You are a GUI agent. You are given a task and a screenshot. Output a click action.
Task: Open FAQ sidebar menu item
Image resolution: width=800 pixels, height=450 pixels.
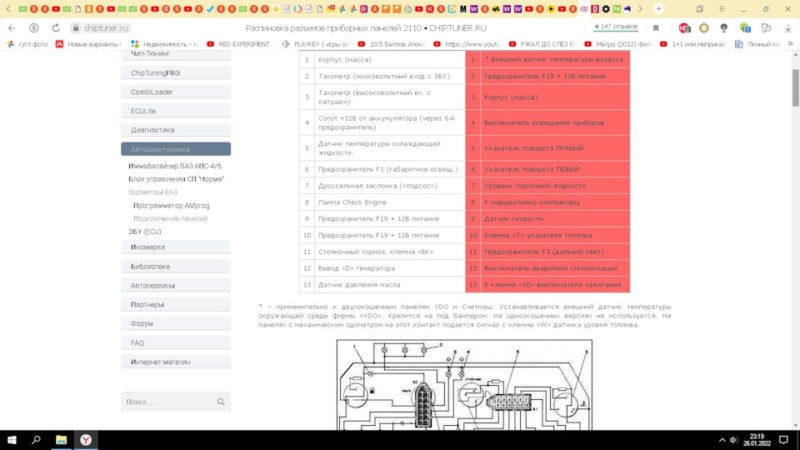[x=176, y=343]
